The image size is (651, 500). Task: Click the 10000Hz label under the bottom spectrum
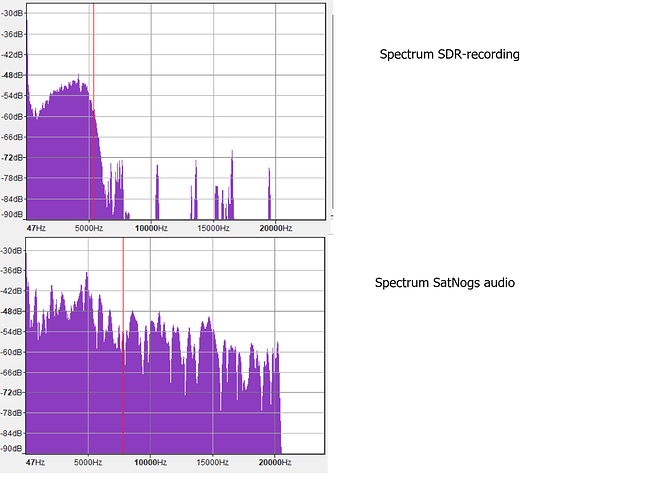coord(150,462)
